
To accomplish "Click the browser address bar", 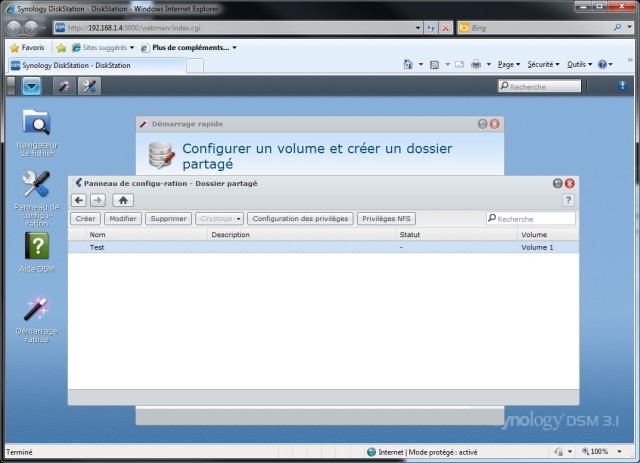I will click(x=238, y=28).
